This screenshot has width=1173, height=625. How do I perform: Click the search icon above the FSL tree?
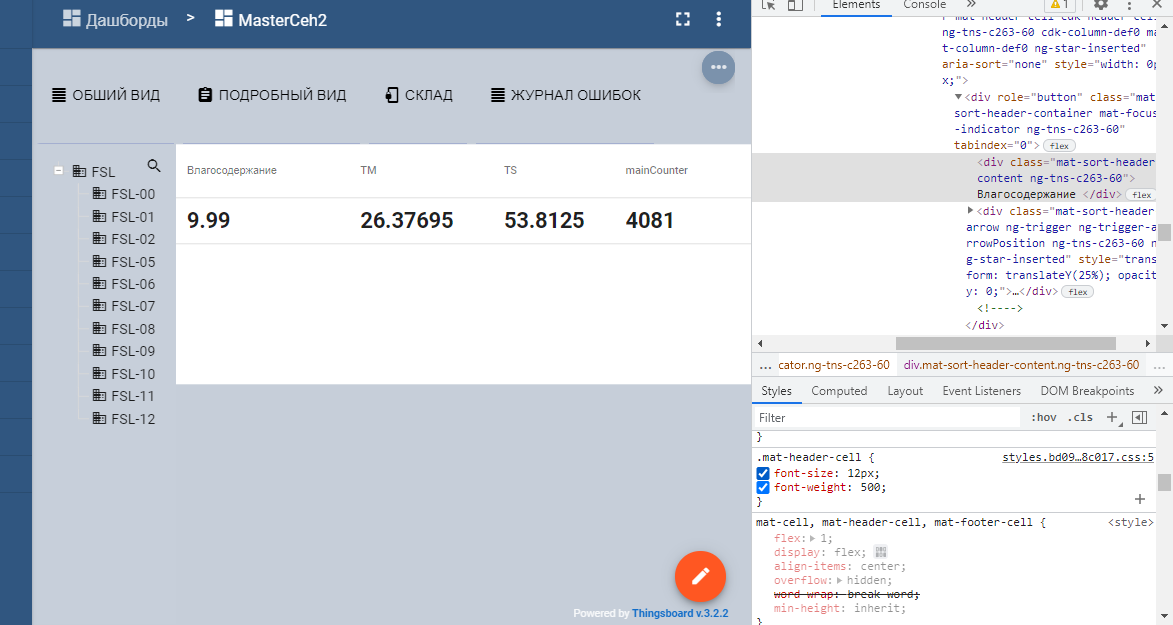[154, 166]
